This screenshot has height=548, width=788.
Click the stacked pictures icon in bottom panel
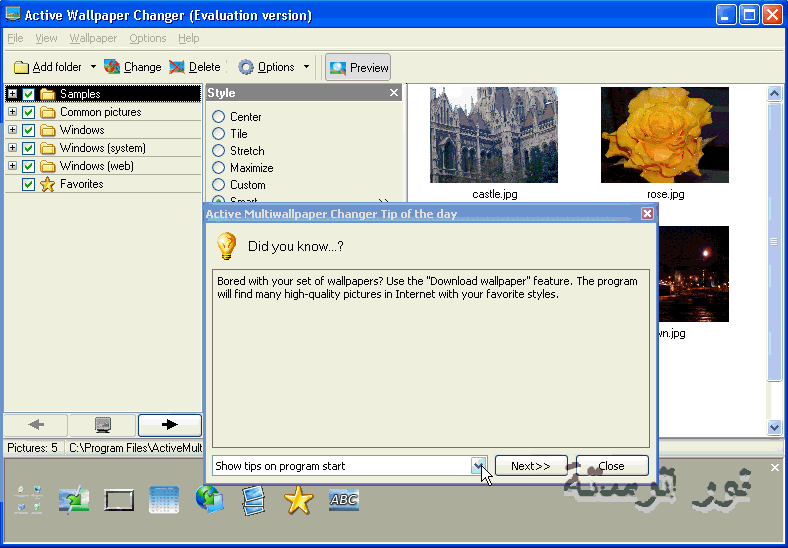[253, 501]
